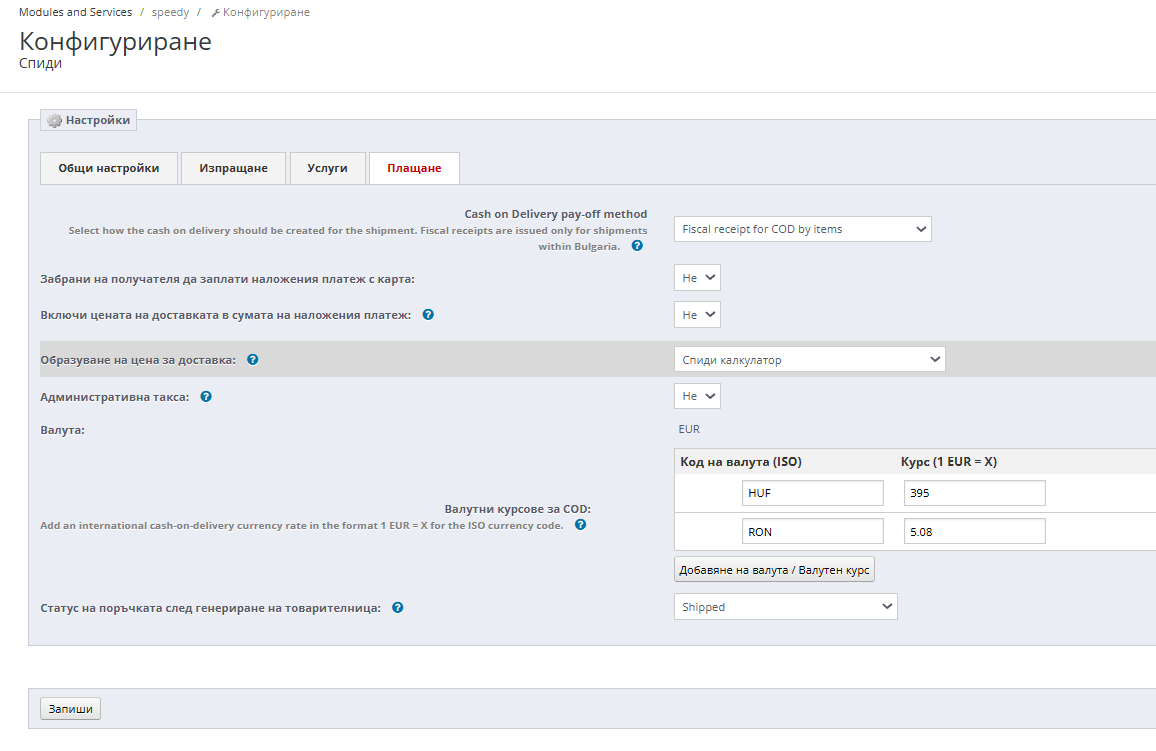
Task: Open the Shipped order status dropdown
Action: click(x=785, y=607)
